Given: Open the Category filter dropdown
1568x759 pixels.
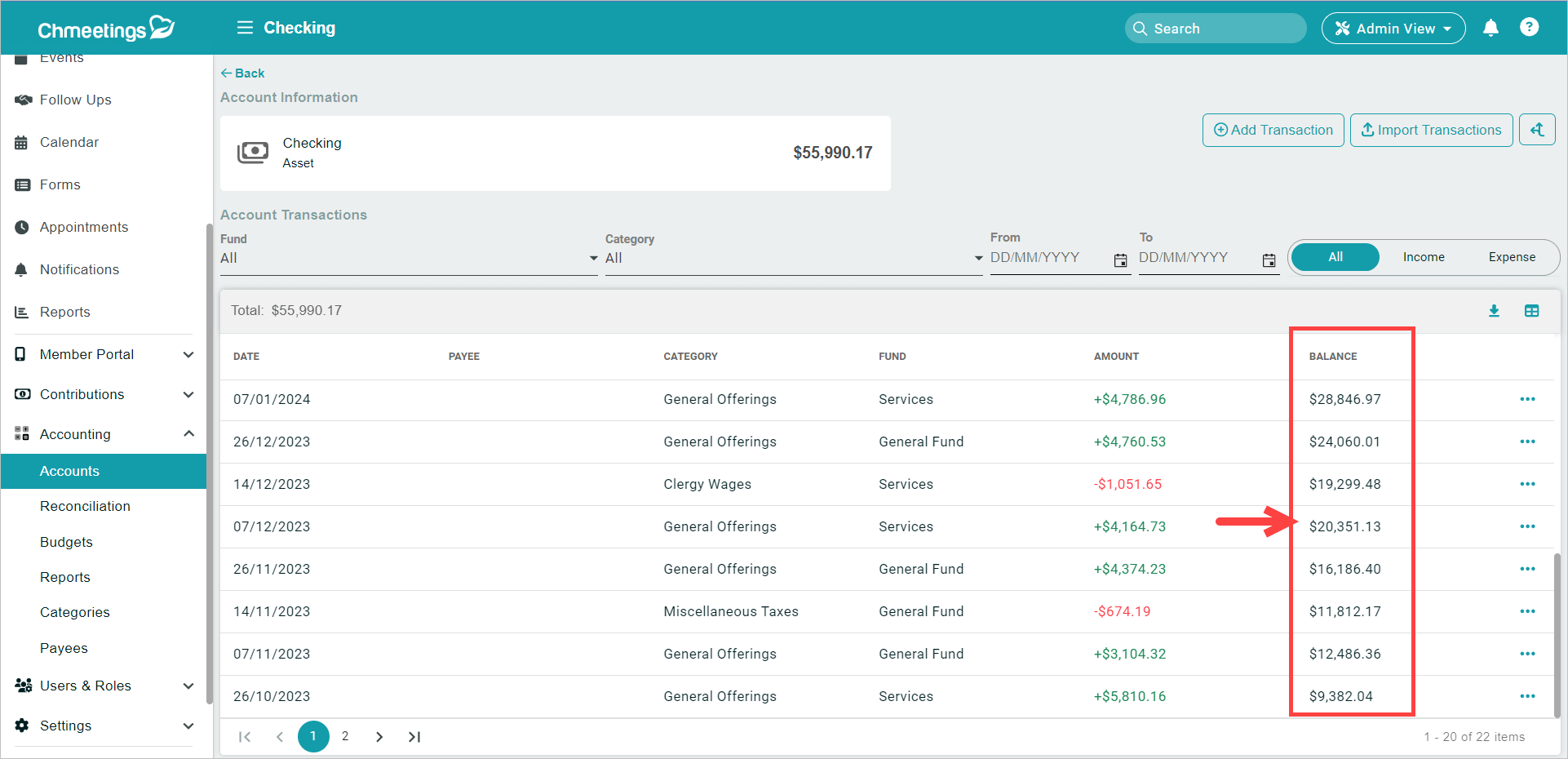Looking at the screenshot, I should pyautogui.click(x=794, y=259).
